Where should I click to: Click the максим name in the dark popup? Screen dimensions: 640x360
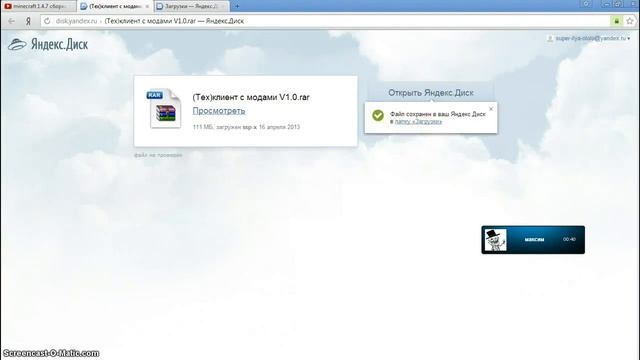pos(534,240)
